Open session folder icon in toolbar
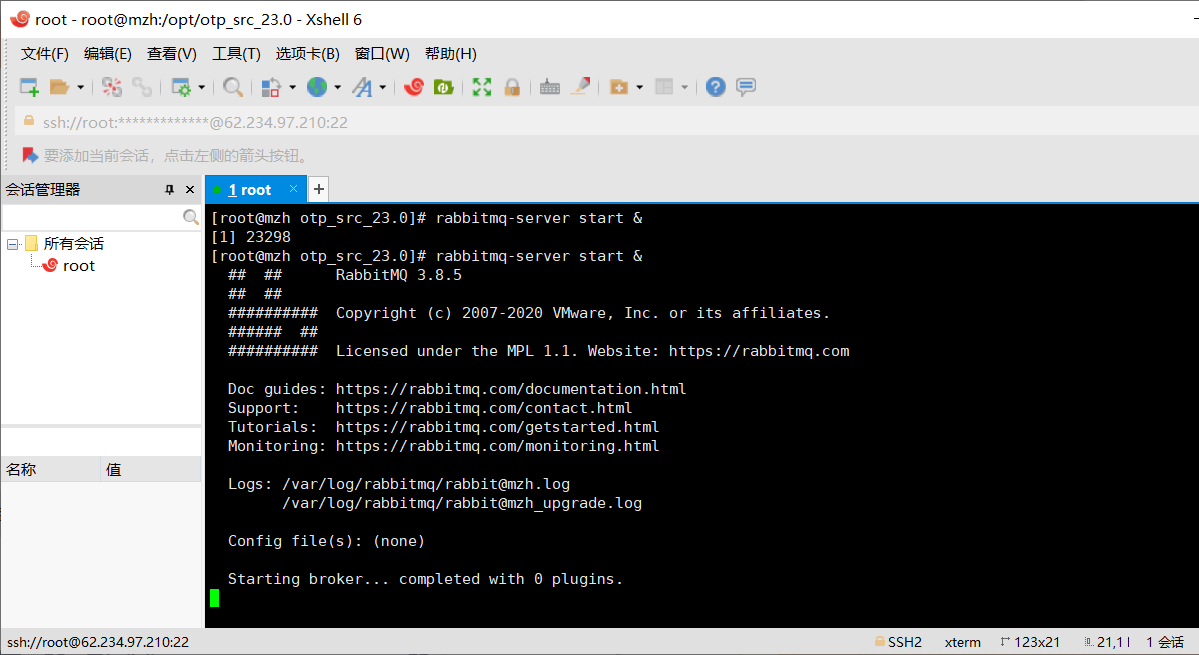The image size is (1199, 655). point(60,87)
